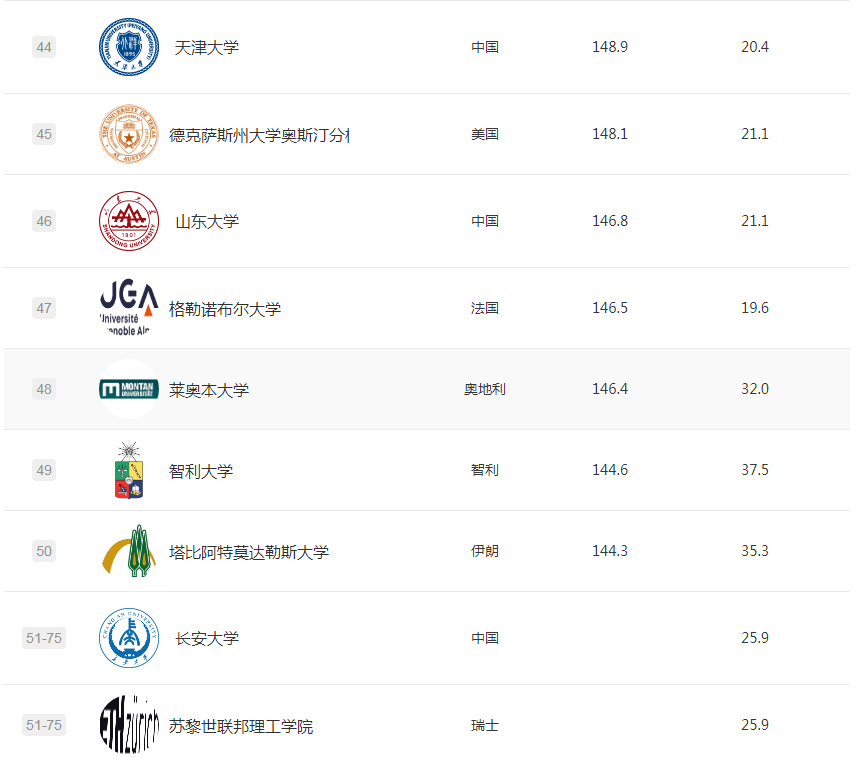Click the University of Texas at Austin seal
This screenshot has width=866, height=758.
pos(128,134)
